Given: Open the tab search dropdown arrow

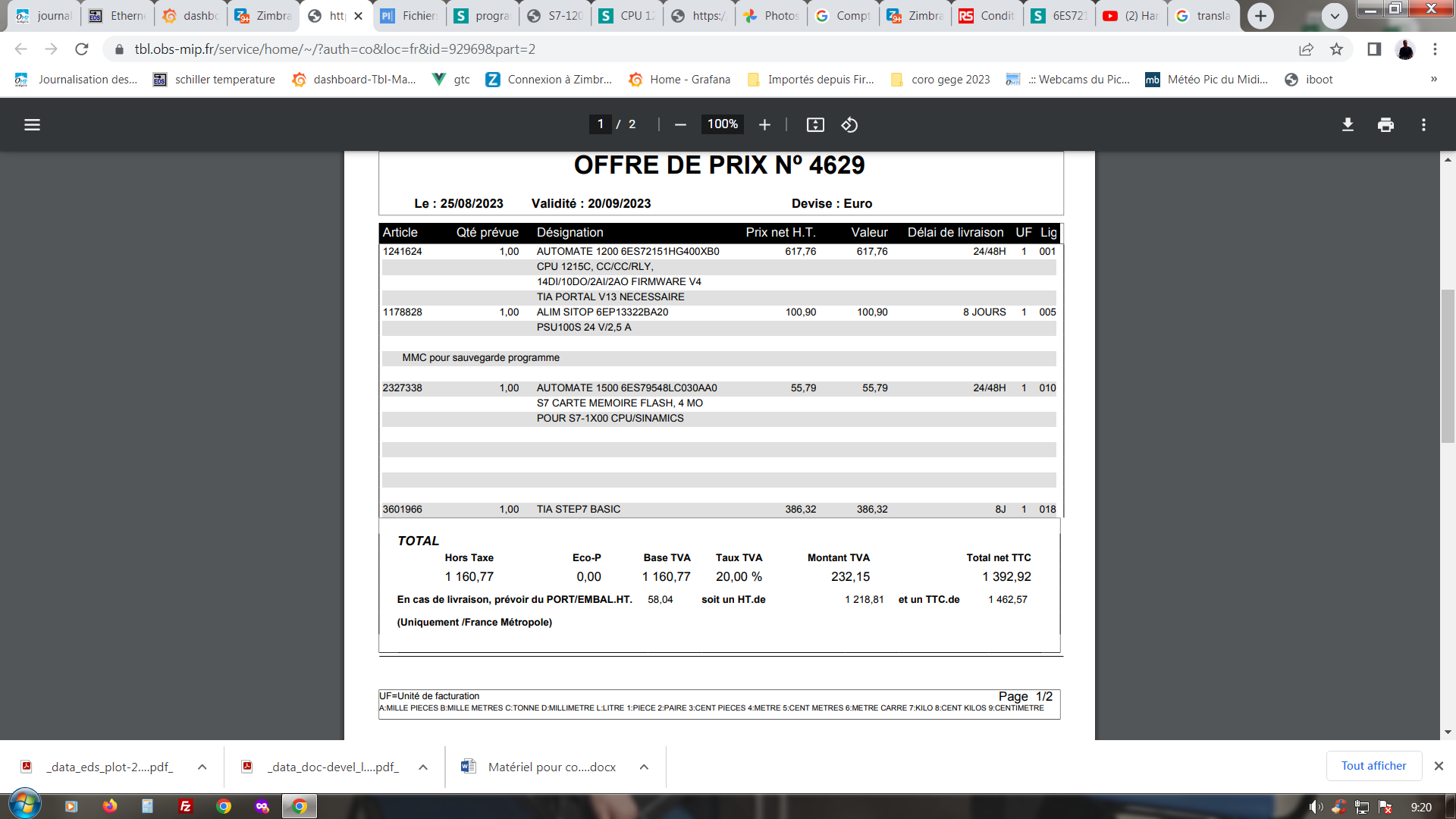Looking at the screenshot, I should pyautogui.click(x=1334, y=15).
